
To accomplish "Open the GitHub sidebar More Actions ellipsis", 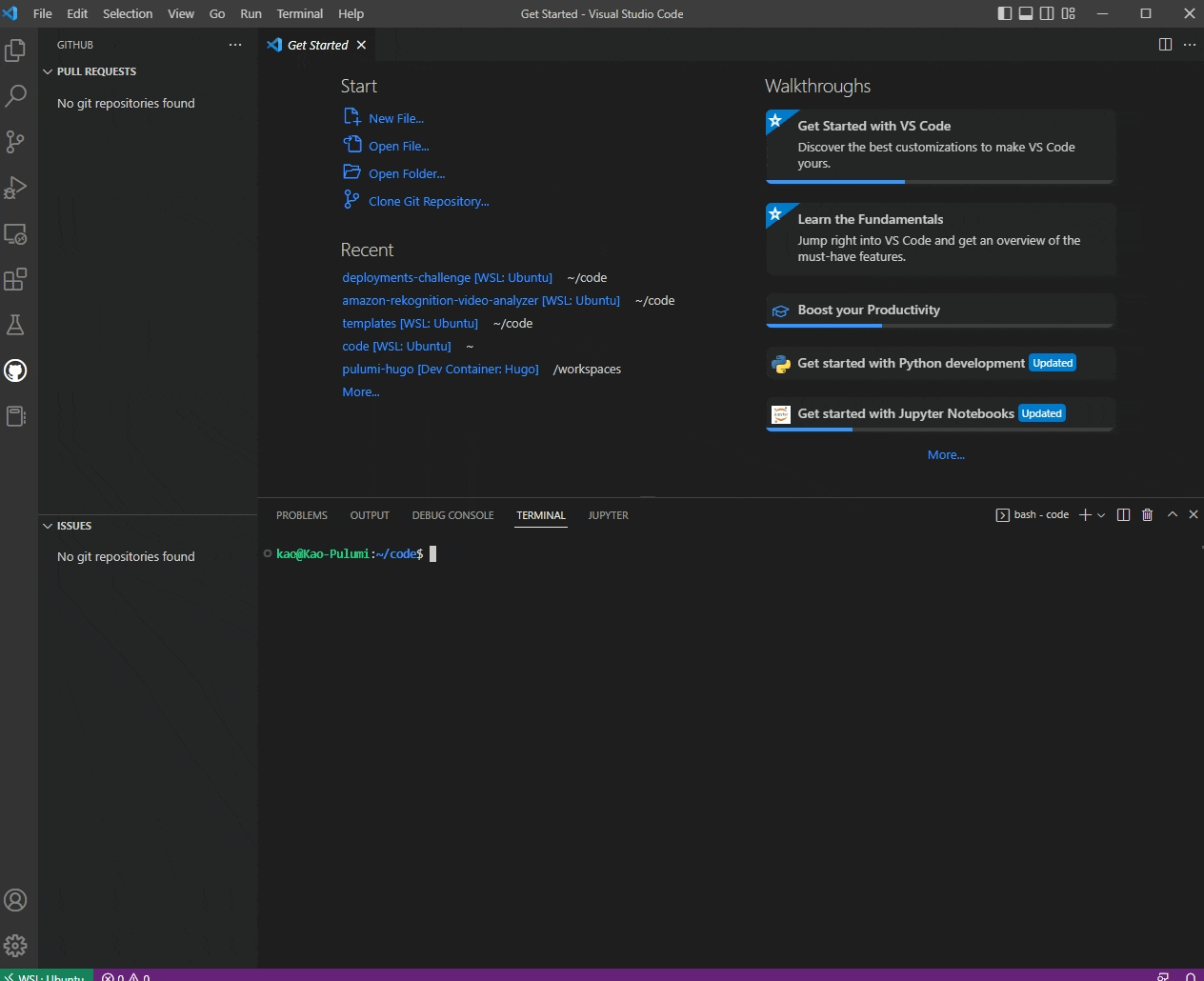I will [235, 45].
